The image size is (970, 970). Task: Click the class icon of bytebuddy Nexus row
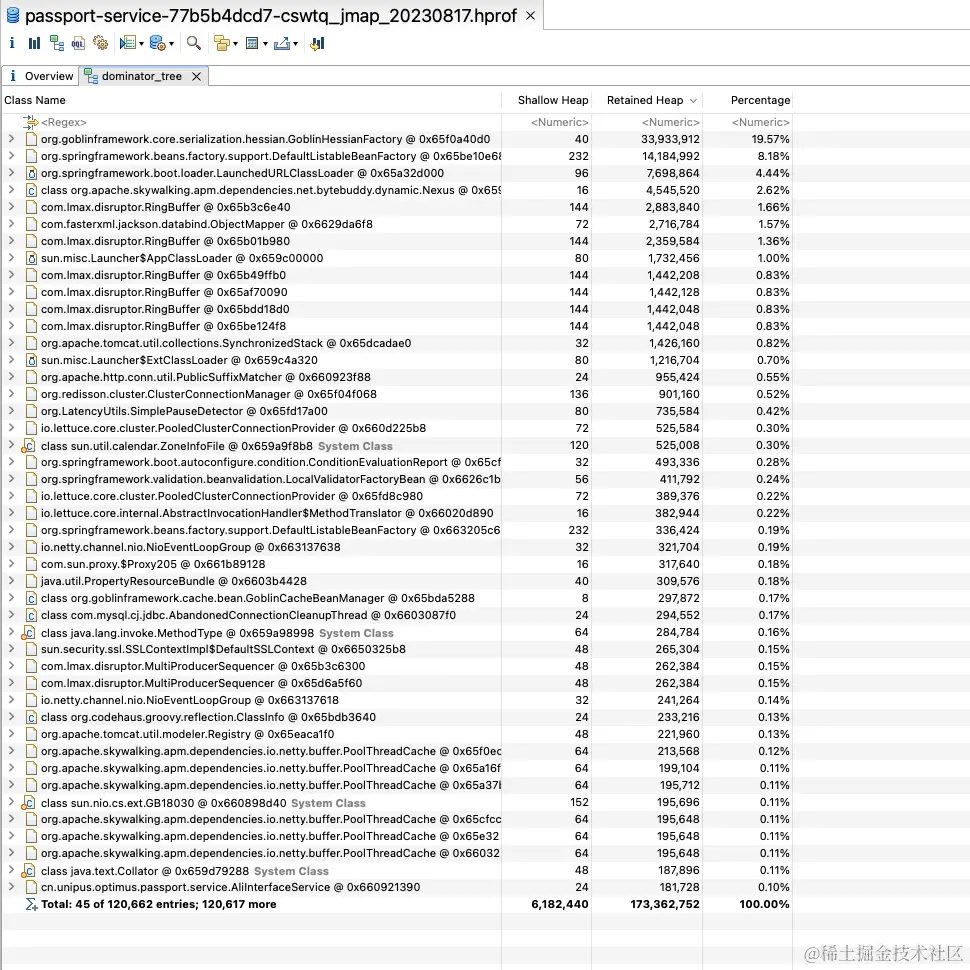coord(31,190)
